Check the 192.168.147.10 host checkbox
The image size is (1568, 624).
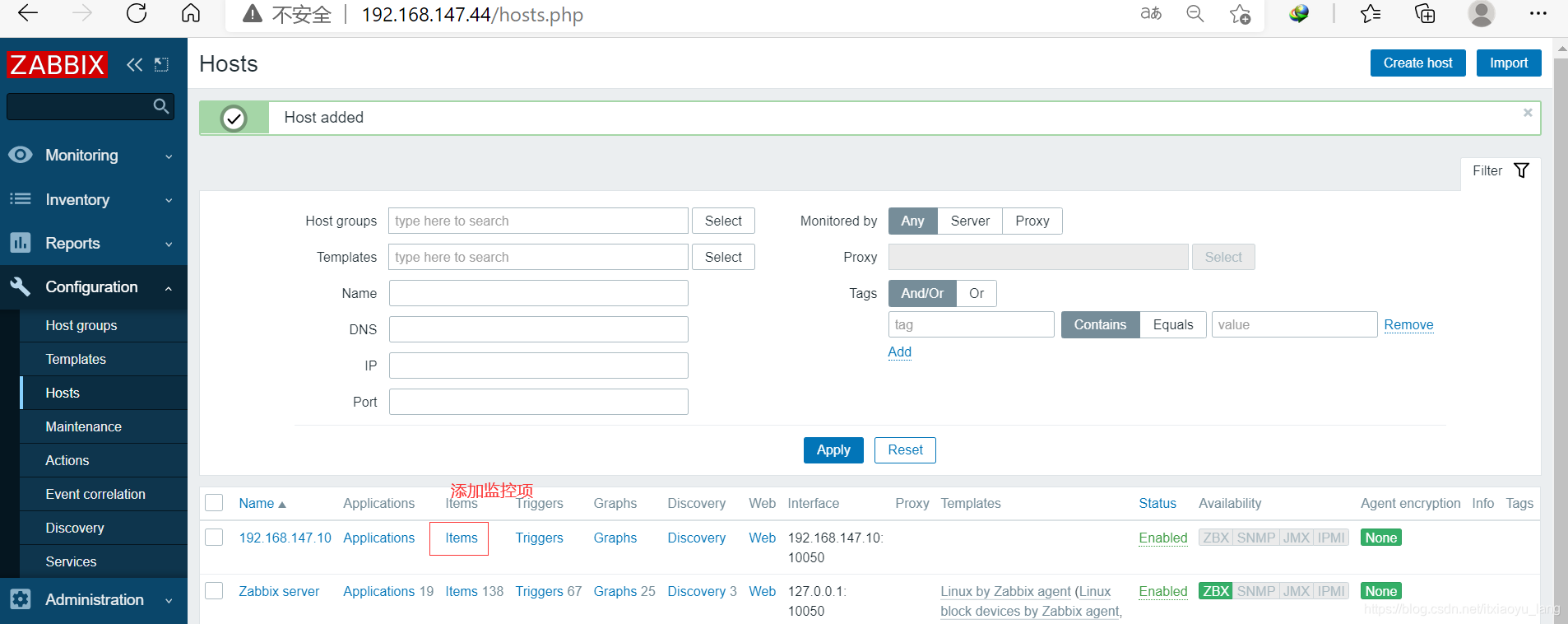click(214, 538)
